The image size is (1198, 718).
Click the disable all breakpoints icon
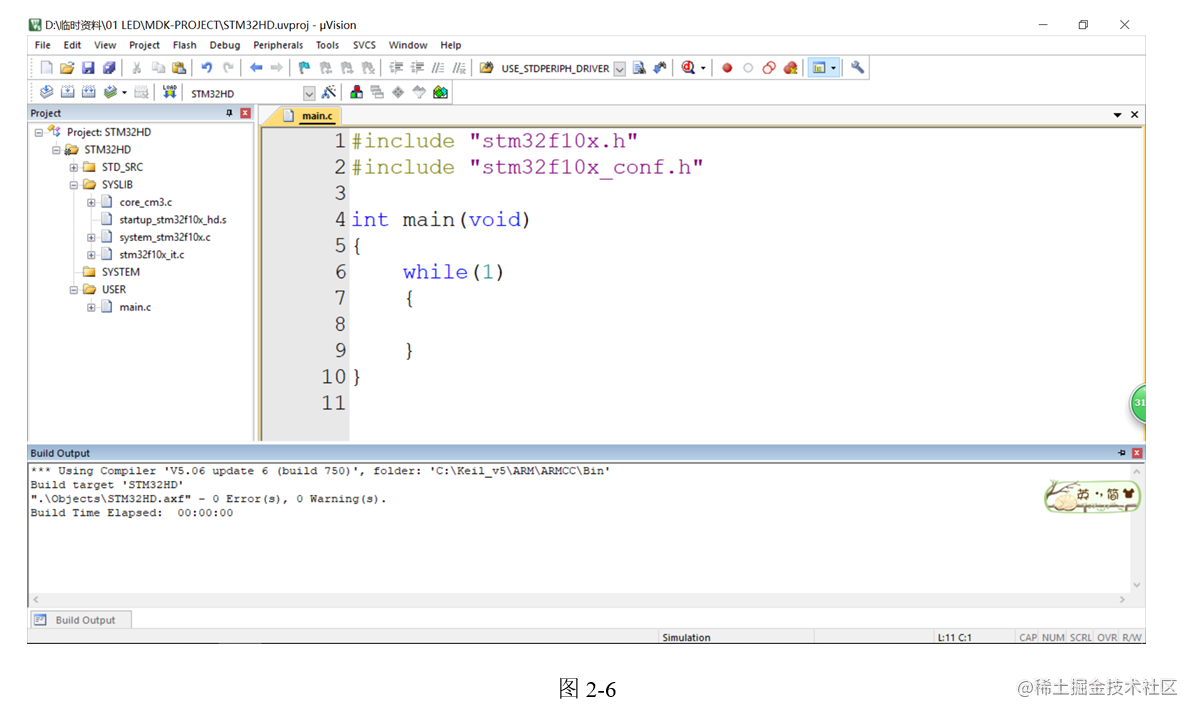point(769,68)
